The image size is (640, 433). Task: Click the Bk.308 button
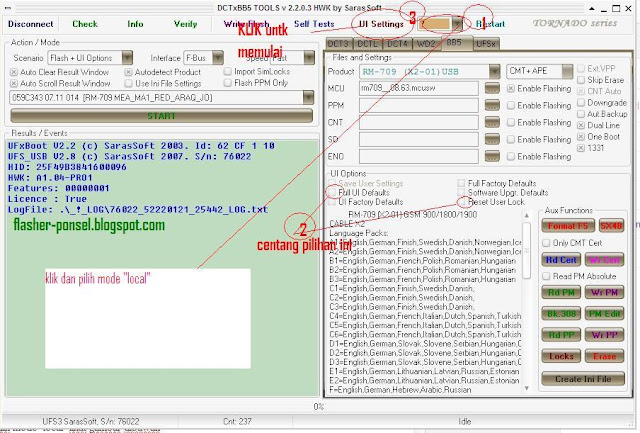(x=561, y=313)
